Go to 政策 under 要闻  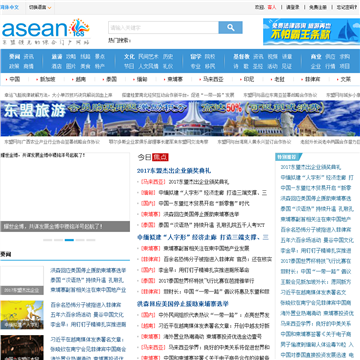tap(14, 66)
